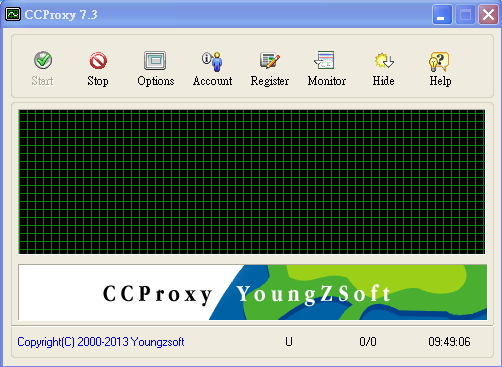
Task: Click the Stop text label
Action: click(98, 81)
